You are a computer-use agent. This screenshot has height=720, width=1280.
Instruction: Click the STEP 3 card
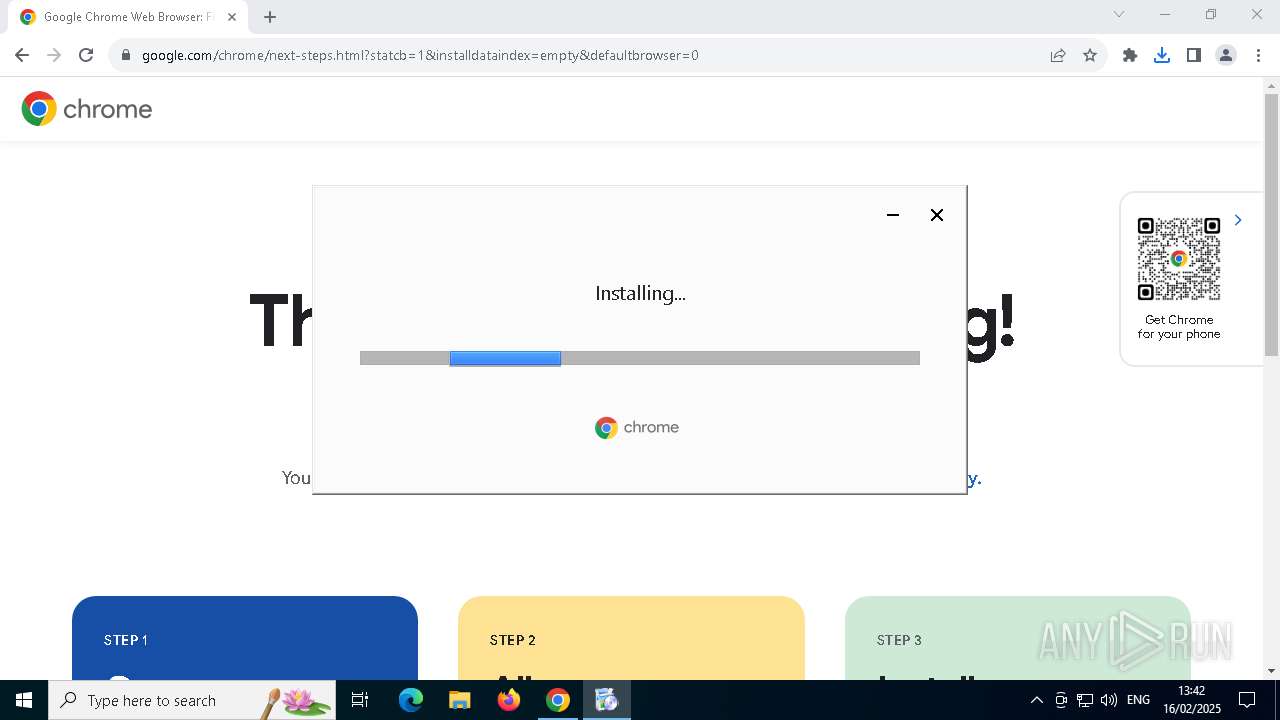click(1018, 638)
